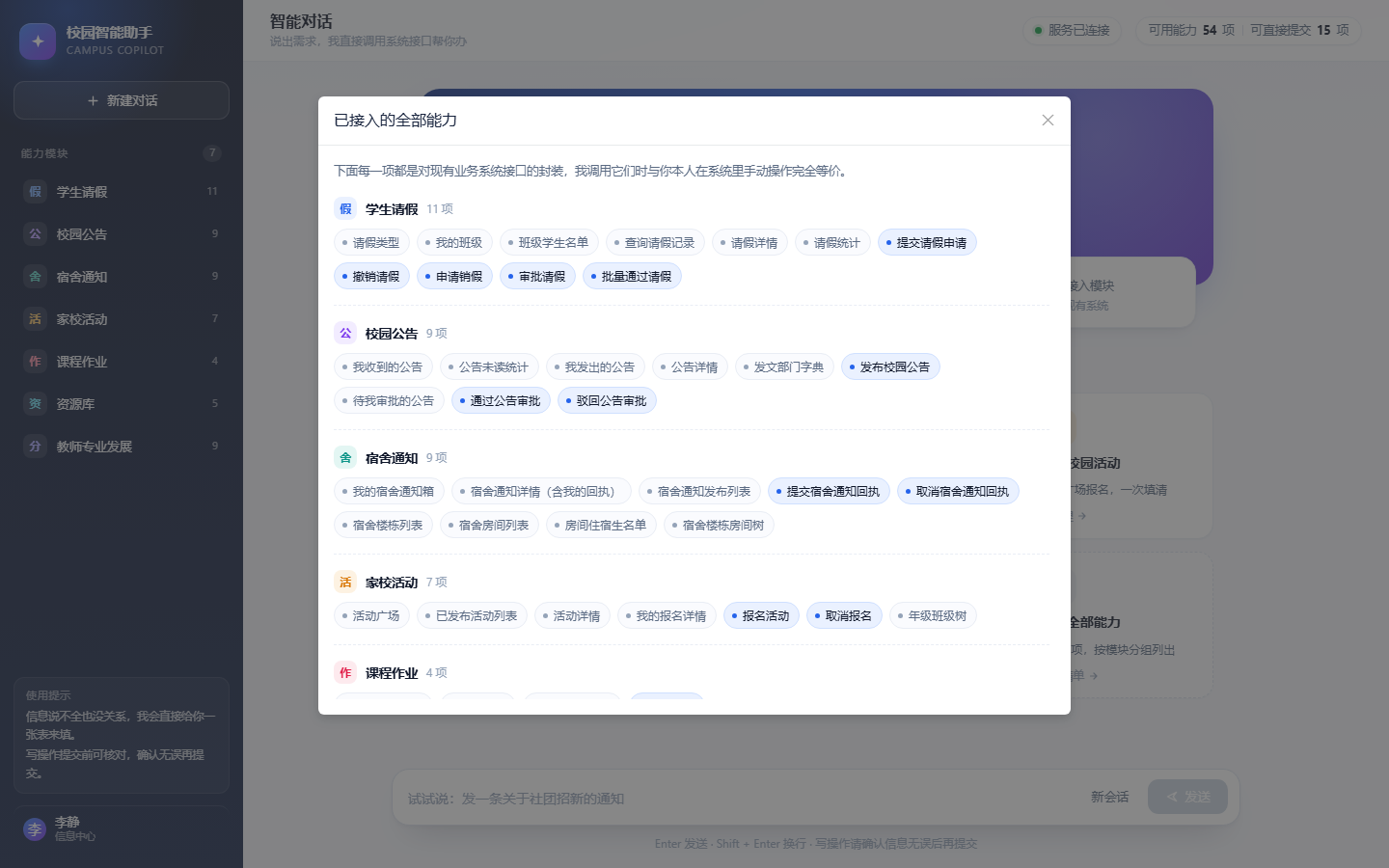Viewport: 1389px width, 868px height.
Task: Click the 舍 icon in dialog 宿舍通知 heading
Action: click(345, 458)
